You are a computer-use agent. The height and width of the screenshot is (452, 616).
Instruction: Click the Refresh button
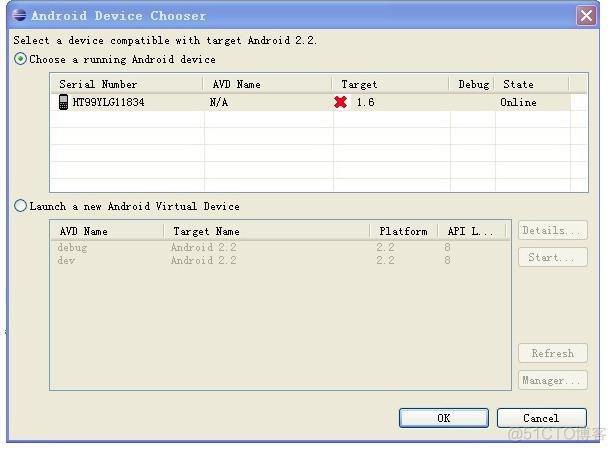click(553, 353)
